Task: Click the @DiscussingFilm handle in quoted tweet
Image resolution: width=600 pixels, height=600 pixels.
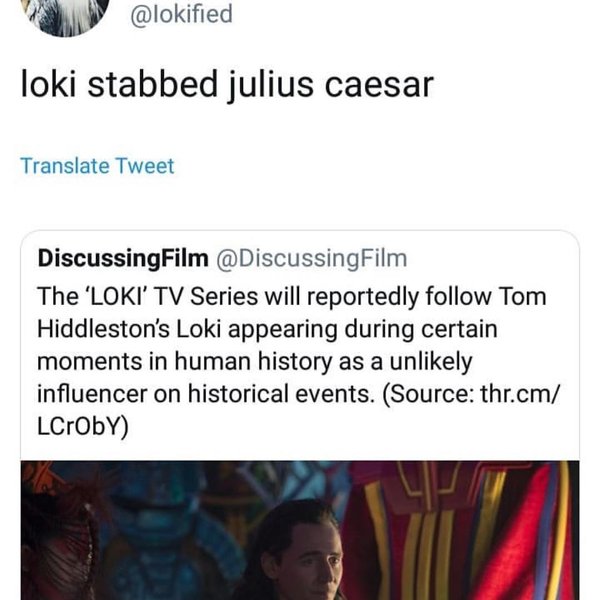Action: pos(310,259)
